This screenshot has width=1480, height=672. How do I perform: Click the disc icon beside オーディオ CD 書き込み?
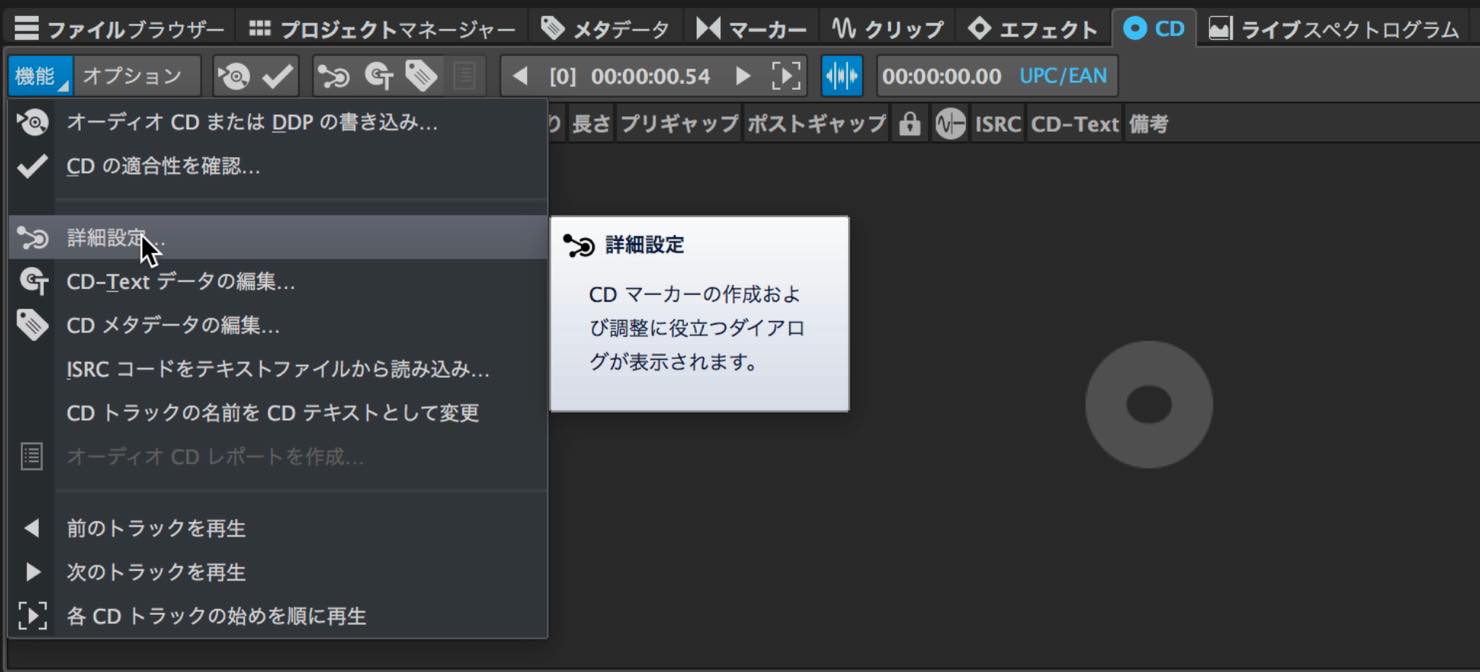(x=32, y=123)
